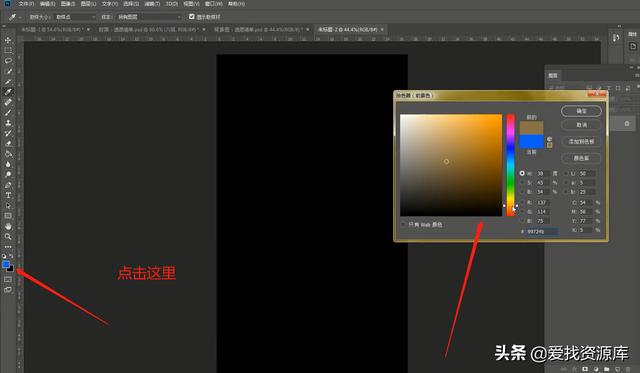Open the sample layers dropdown
640x373 pixels.
tap(149, 17)
